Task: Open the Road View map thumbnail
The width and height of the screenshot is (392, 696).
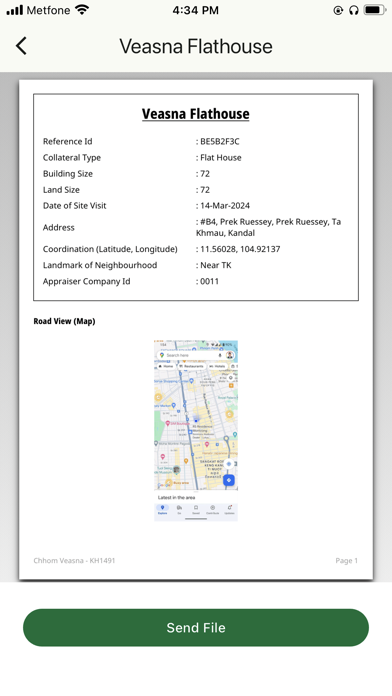Action: point(196,431)
